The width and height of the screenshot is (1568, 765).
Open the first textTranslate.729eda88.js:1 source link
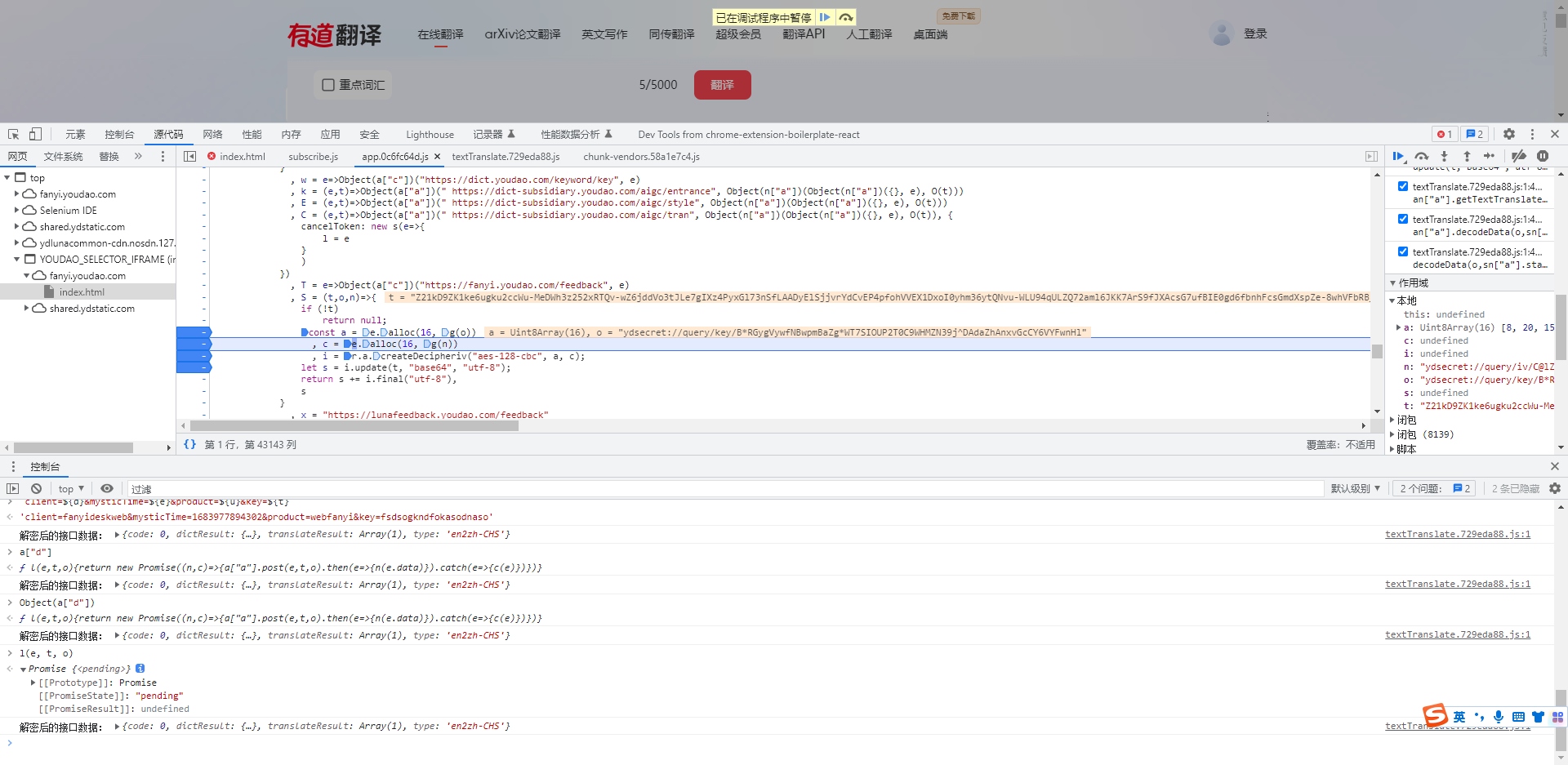[x=1458, y=534]
